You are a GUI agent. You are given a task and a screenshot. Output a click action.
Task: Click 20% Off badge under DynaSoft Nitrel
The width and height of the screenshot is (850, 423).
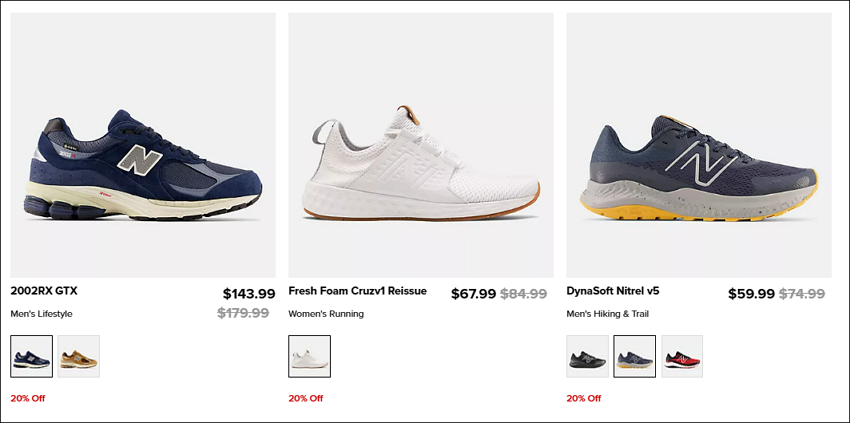tap(584, 399)
